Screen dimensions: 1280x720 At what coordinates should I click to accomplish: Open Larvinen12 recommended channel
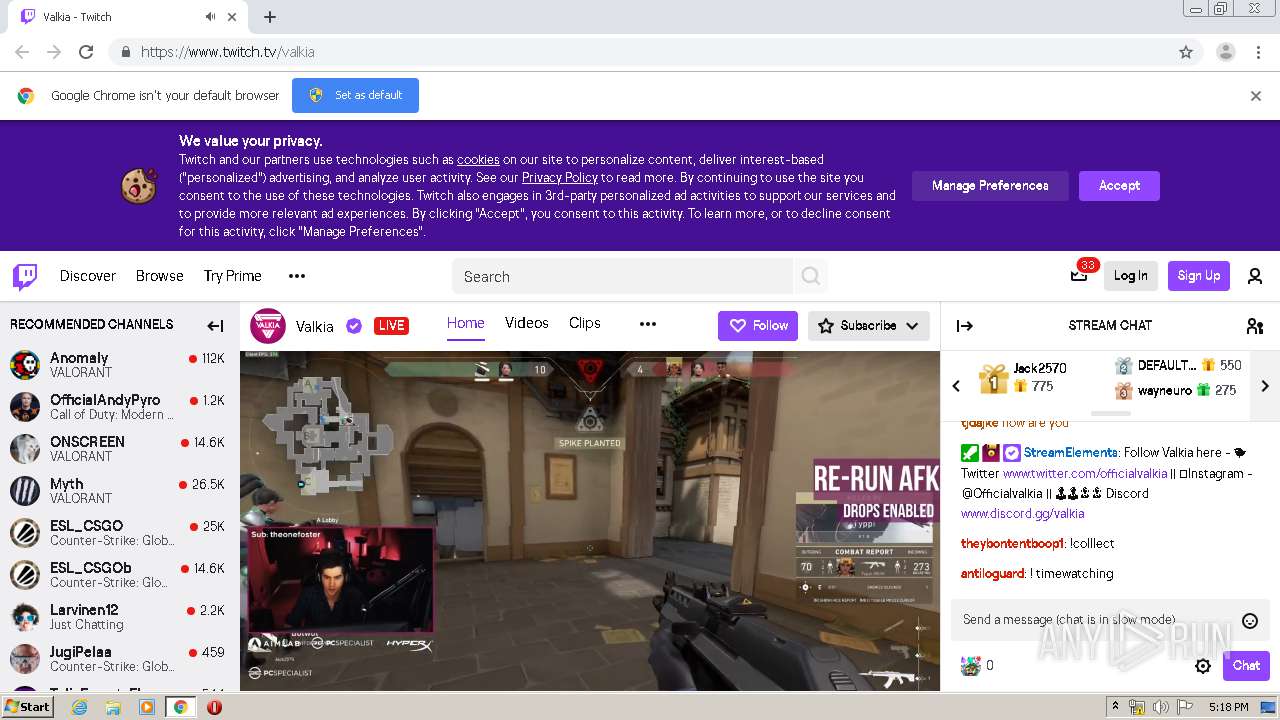point(118,617)
